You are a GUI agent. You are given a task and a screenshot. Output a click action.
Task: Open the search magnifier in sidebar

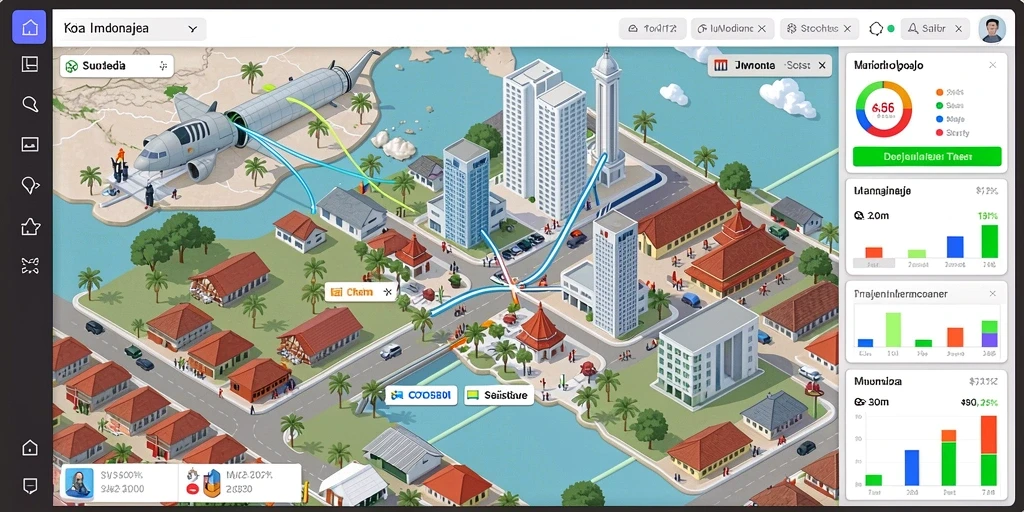point(30,104)
